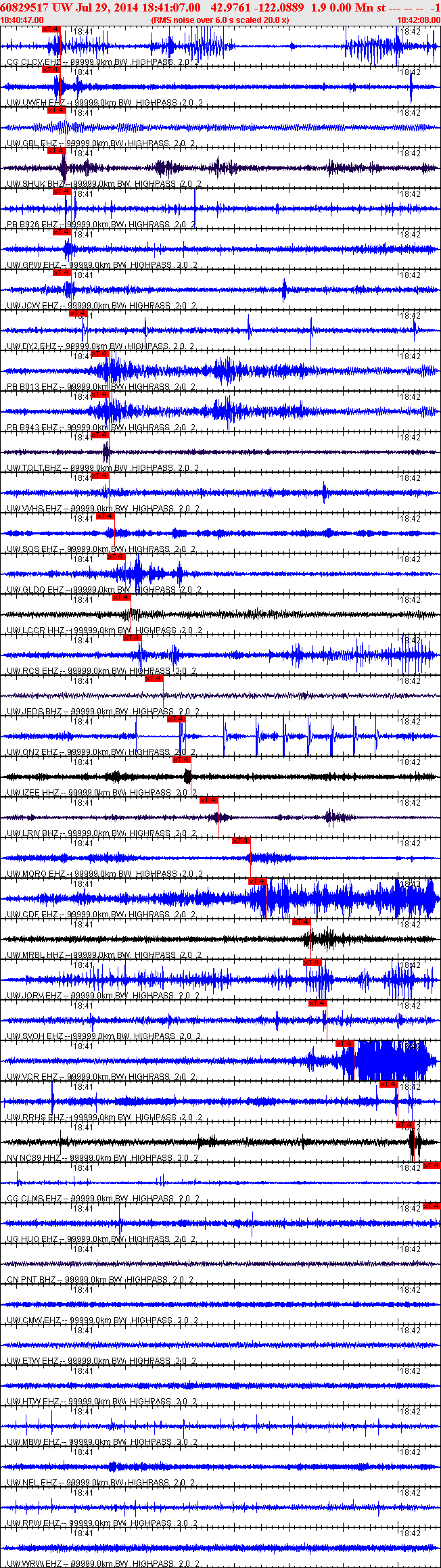Click red pick marker above UW.DY2 trace

pos(78,313)
